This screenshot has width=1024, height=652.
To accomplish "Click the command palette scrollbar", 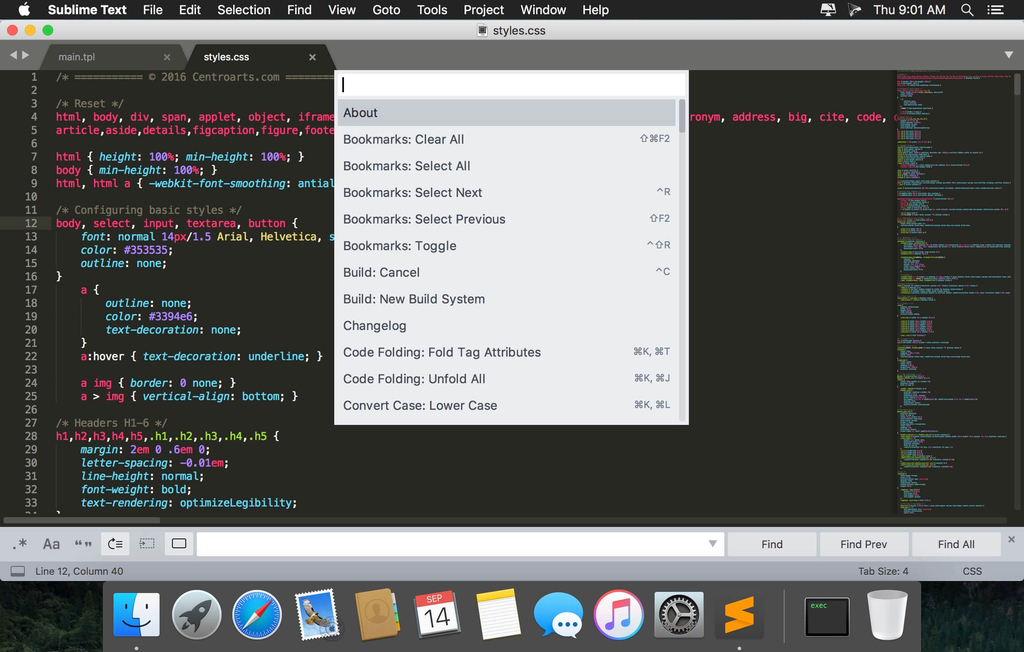I will 682,116.
